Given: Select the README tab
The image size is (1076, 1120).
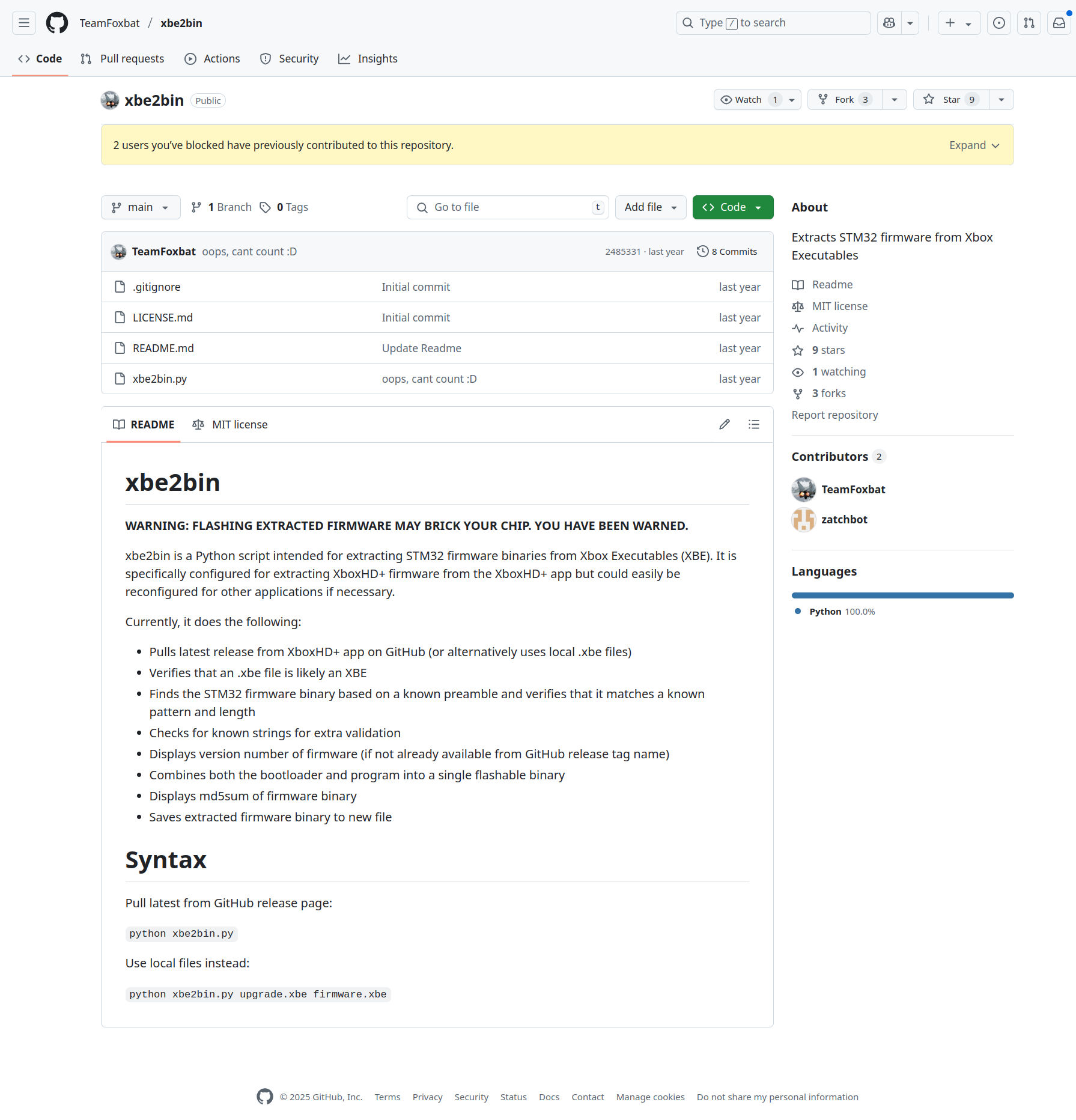Looking at the screenshot, I should 144,425.
